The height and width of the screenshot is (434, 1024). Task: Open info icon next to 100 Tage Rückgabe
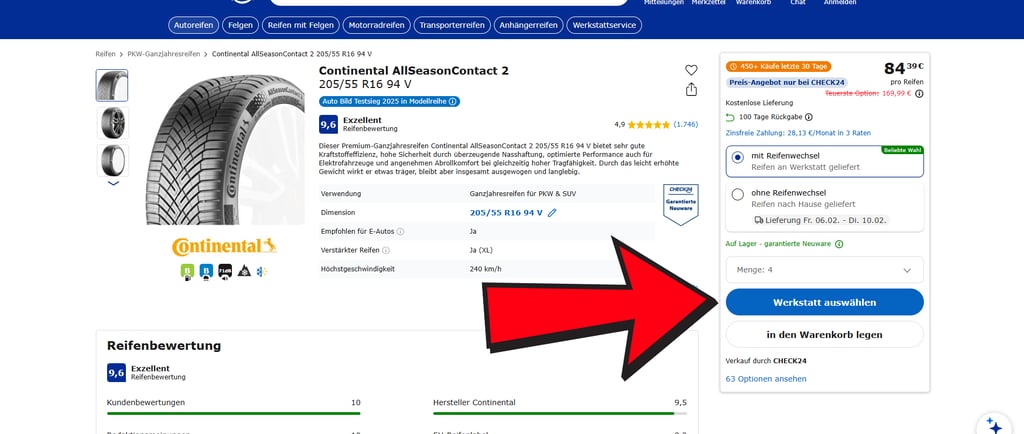point(808,117)
